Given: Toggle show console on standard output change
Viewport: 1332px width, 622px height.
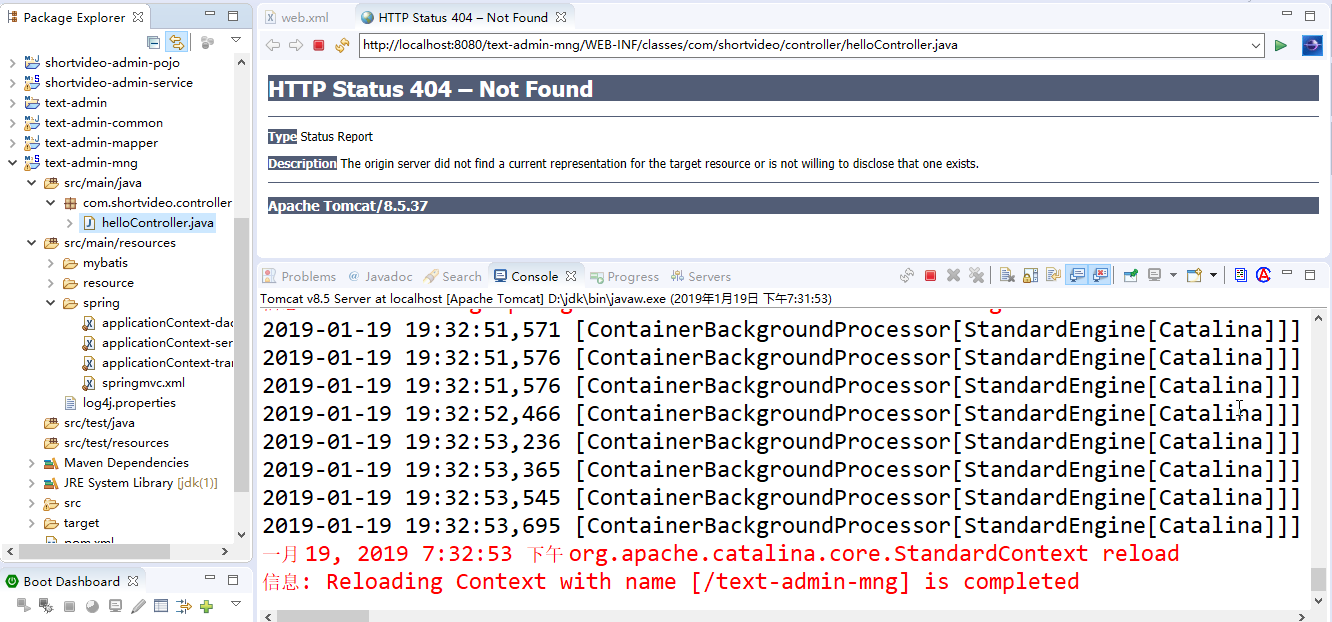Looking at the screenshot, I should (x=1077, y=276).
